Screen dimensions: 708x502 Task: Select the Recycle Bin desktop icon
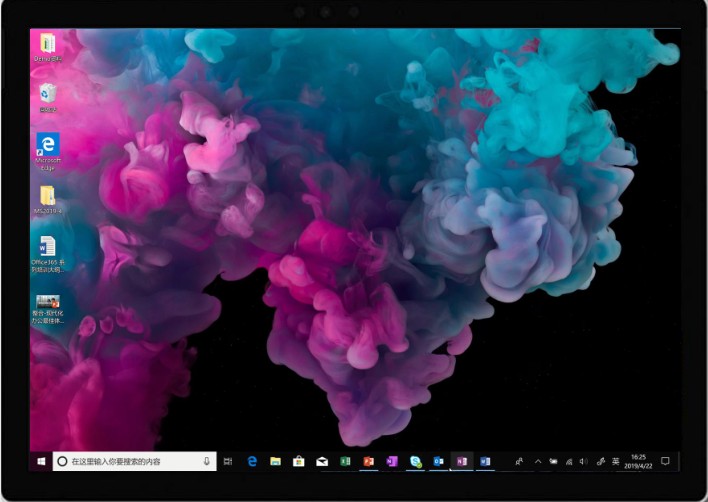[x=48, y=98]
